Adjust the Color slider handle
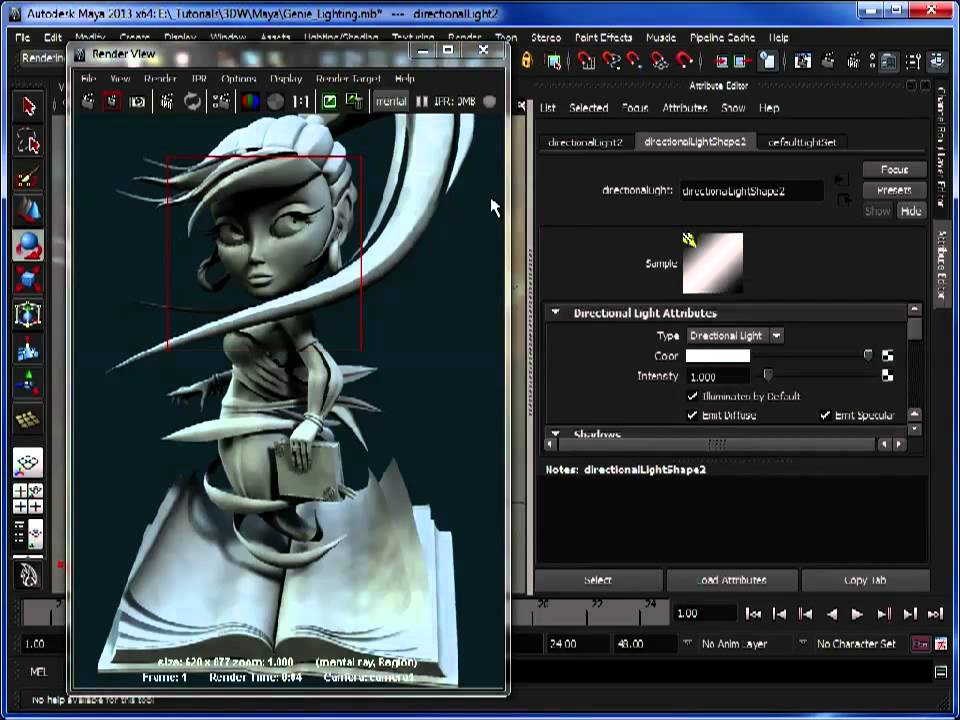Viewport: 960px width, 720px height. [x=868, y=356]
